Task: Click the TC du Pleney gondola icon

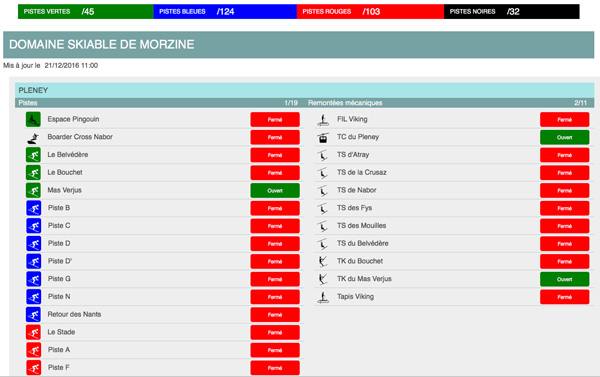Action: [323, 137]
